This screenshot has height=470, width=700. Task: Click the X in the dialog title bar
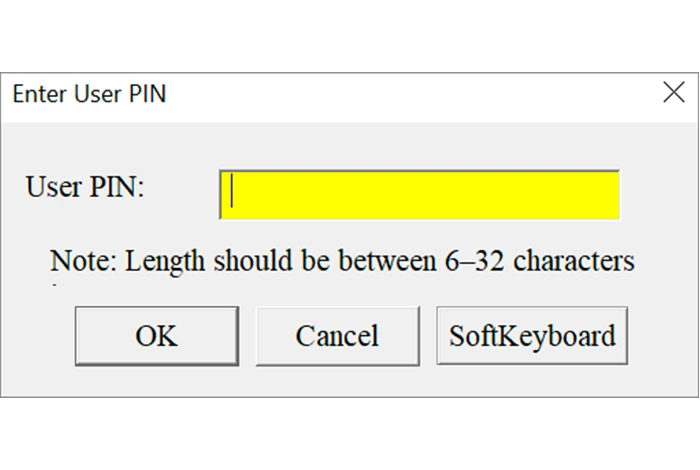click(673, 94)
